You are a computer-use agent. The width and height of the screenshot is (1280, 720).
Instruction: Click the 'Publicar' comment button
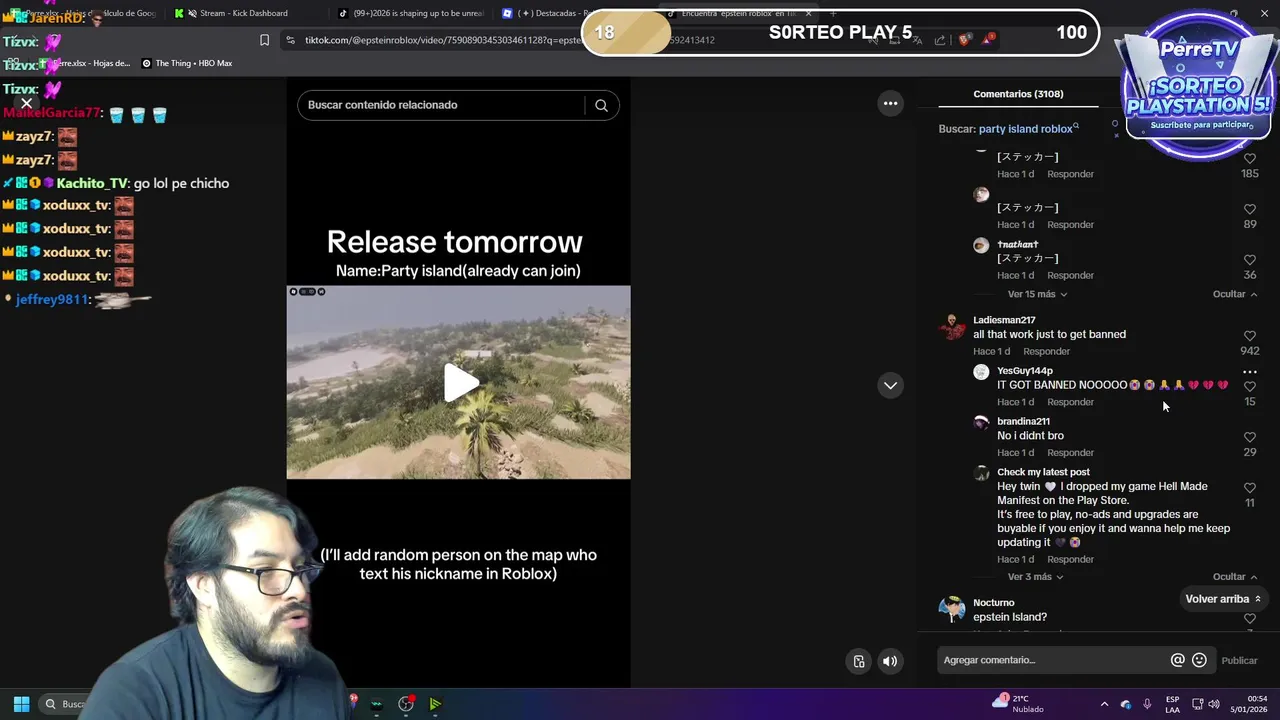tap(1239, 661)
